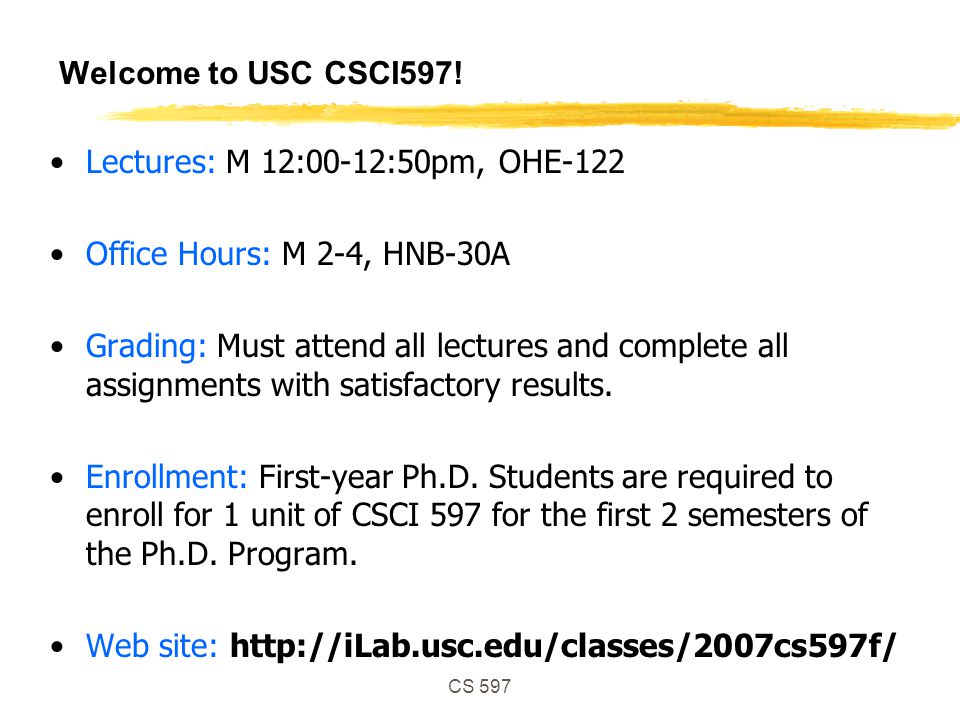Screen dimensions: 960x720
Task: Click the blue Web site label
Action: (x=152, y=645)
